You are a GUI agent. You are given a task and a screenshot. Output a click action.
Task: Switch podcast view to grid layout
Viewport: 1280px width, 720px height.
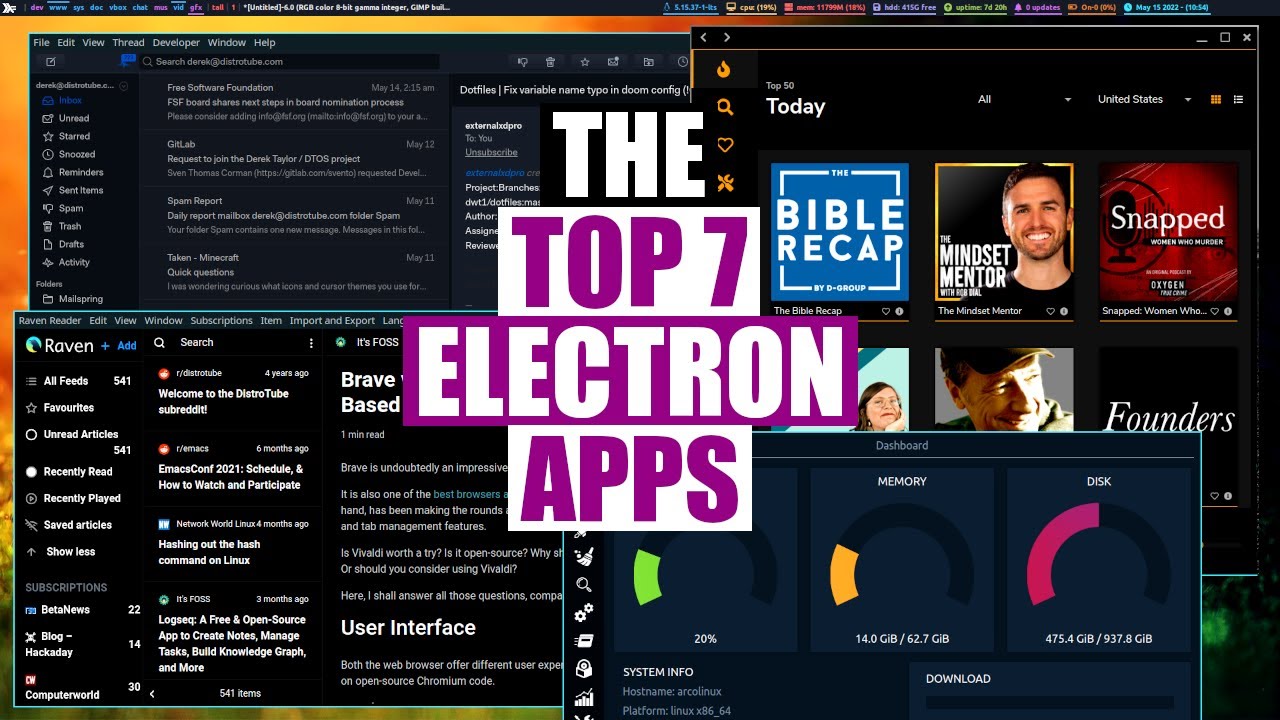pyautogui.click(x=1216, y=99)
